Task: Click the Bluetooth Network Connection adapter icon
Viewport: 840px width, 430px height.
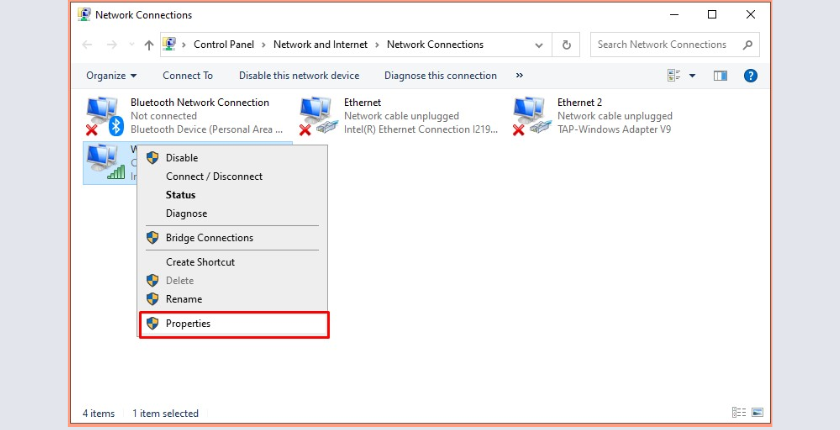Action: (104, 116)
